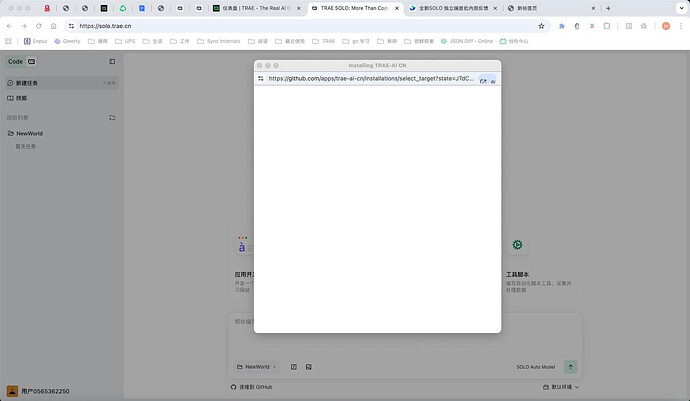Collapse the left sidebar panel icon

[112, 62]
